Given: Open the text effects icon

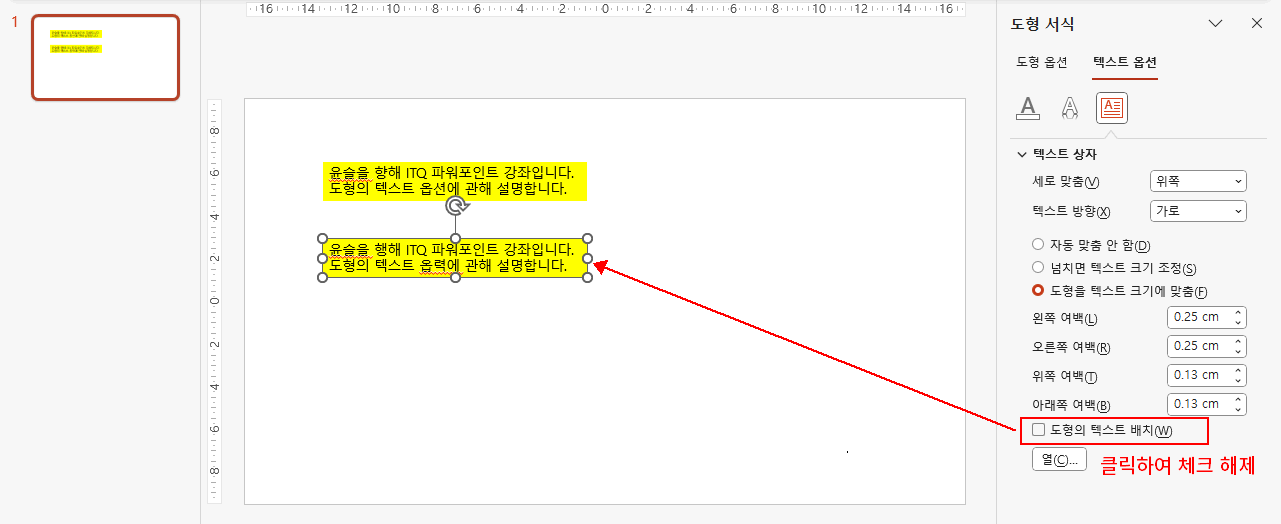Looking at the screenshot, I should [x=1069, y=107].
